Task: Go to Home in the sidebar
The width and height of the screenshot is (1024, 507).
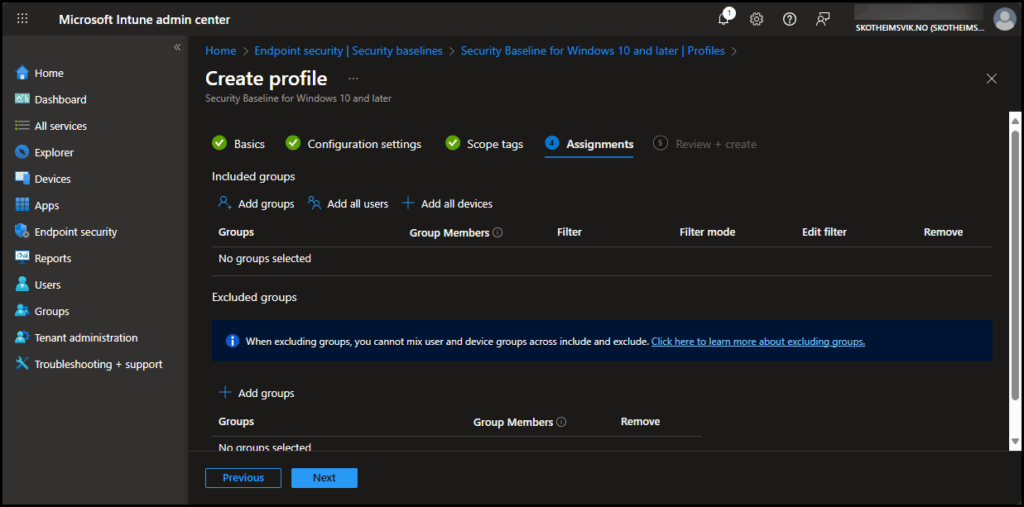Action: click(49, 73)
